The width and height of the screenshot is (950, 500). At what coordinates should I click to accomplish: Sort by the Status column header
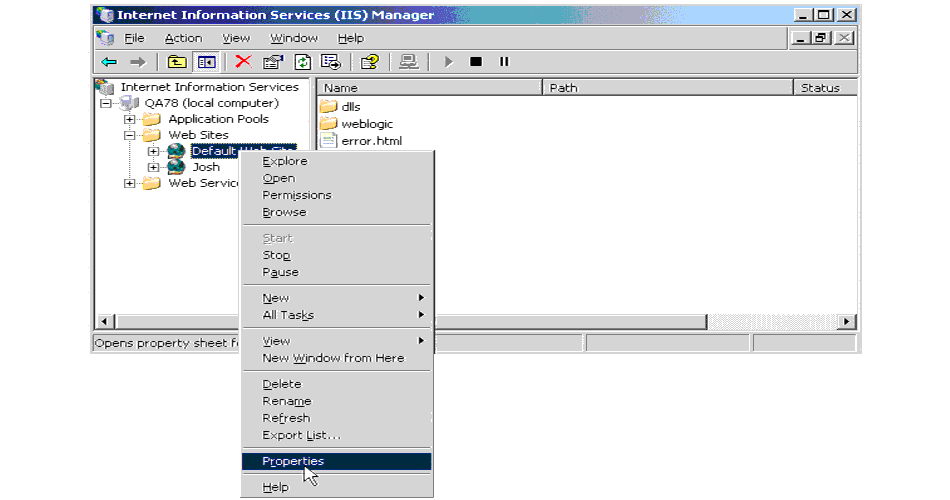(x=825, y=88)
